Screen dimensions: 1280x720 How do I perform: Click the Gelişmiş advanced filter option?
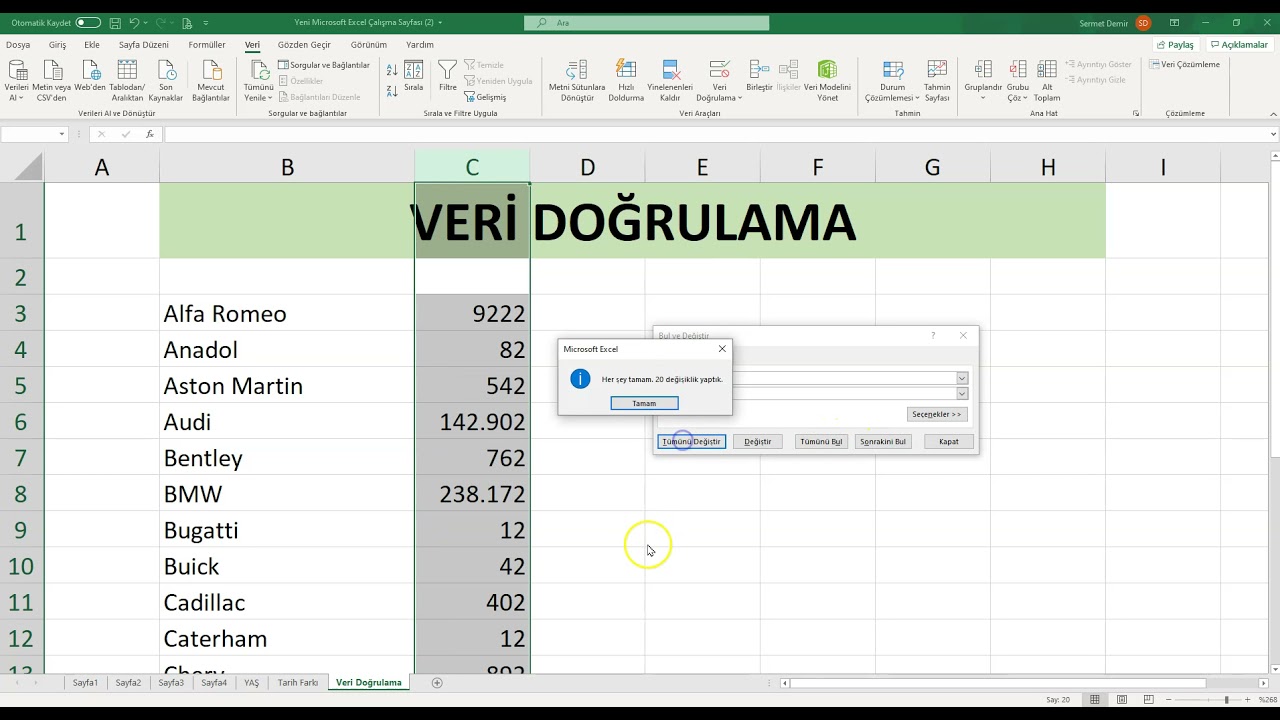pos(485,97)
